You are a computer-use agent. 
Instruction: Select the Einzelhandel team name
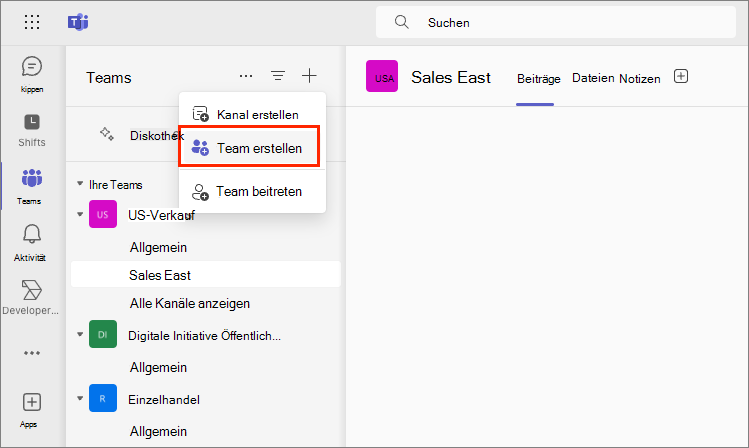(164, 400)
